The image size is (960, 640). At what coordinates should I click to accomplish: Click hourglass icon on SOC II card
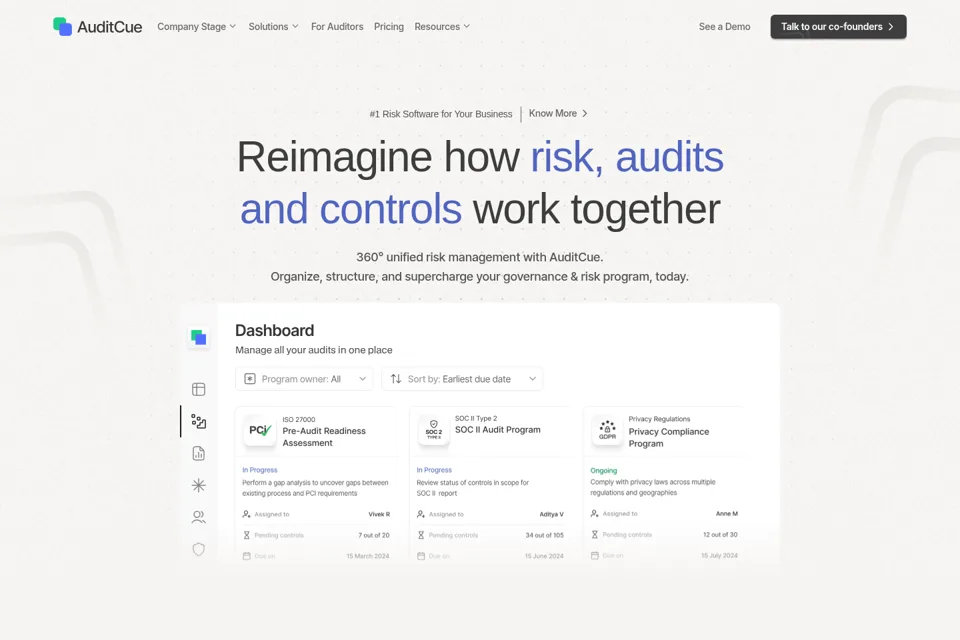click(x=421, y=535)
